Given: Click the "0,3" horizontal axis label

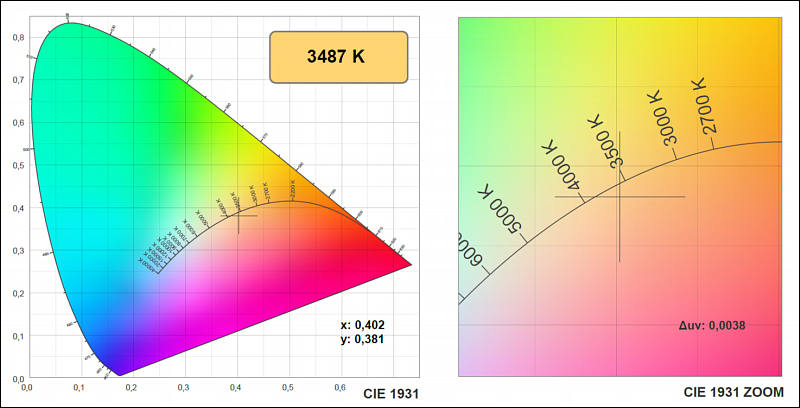Looking at the screenshot, I should 184,388.
